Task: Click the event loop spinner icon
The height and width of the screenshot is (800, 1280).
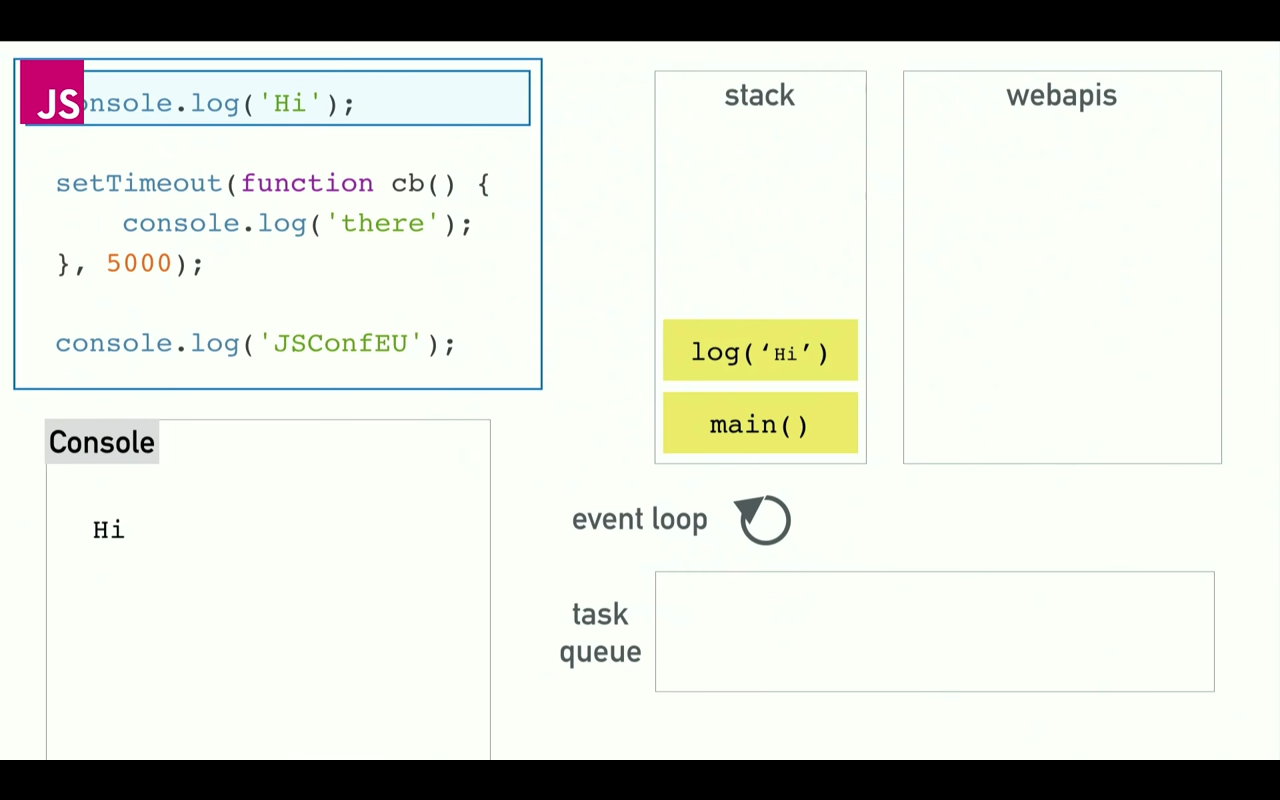Action: (763, 519)
